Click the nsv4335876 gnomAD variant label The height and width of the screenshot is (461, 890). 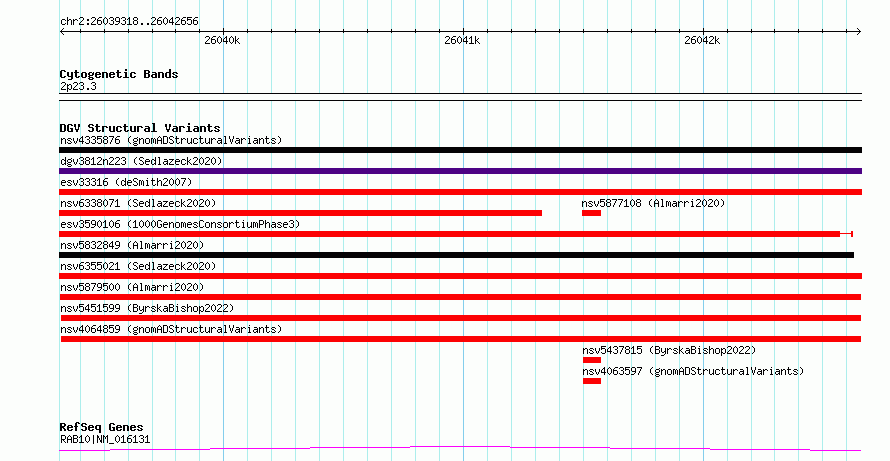171,140
